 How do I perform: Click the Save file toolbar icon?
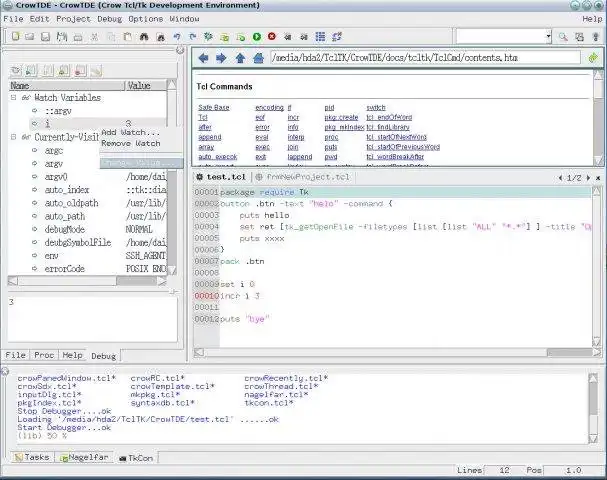(46, 37)
